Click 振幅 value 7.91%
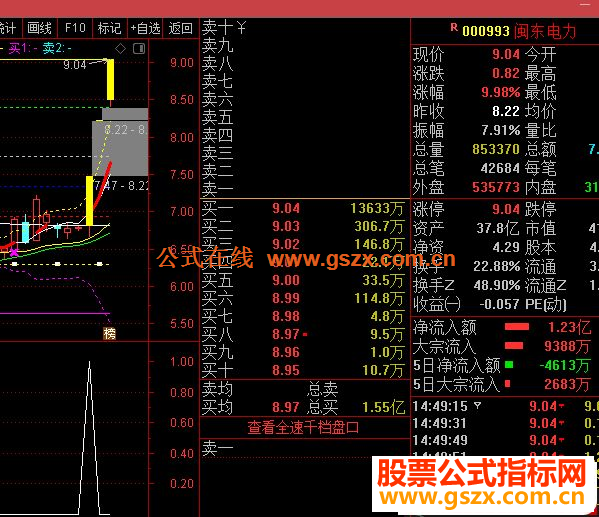599x517 pixels. pos(500,130)
